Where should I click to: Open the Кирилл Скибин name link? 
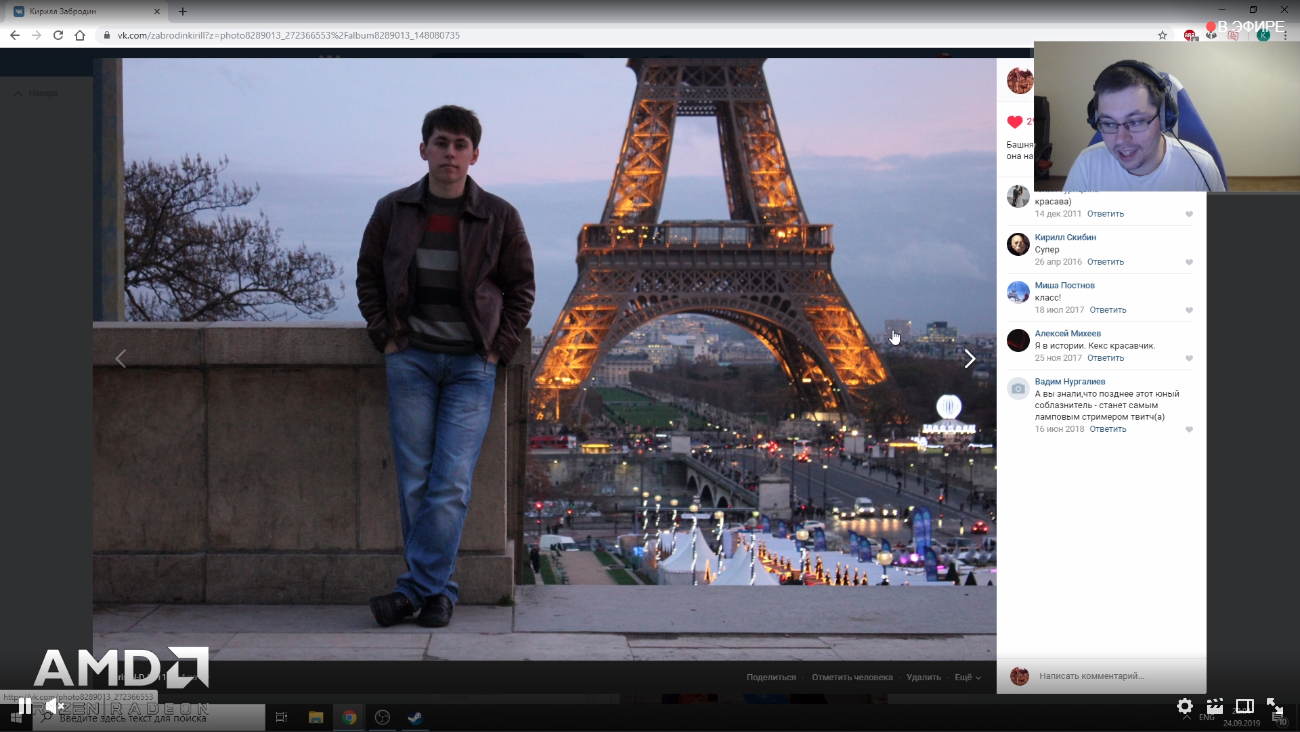(x=1065, y=238)
